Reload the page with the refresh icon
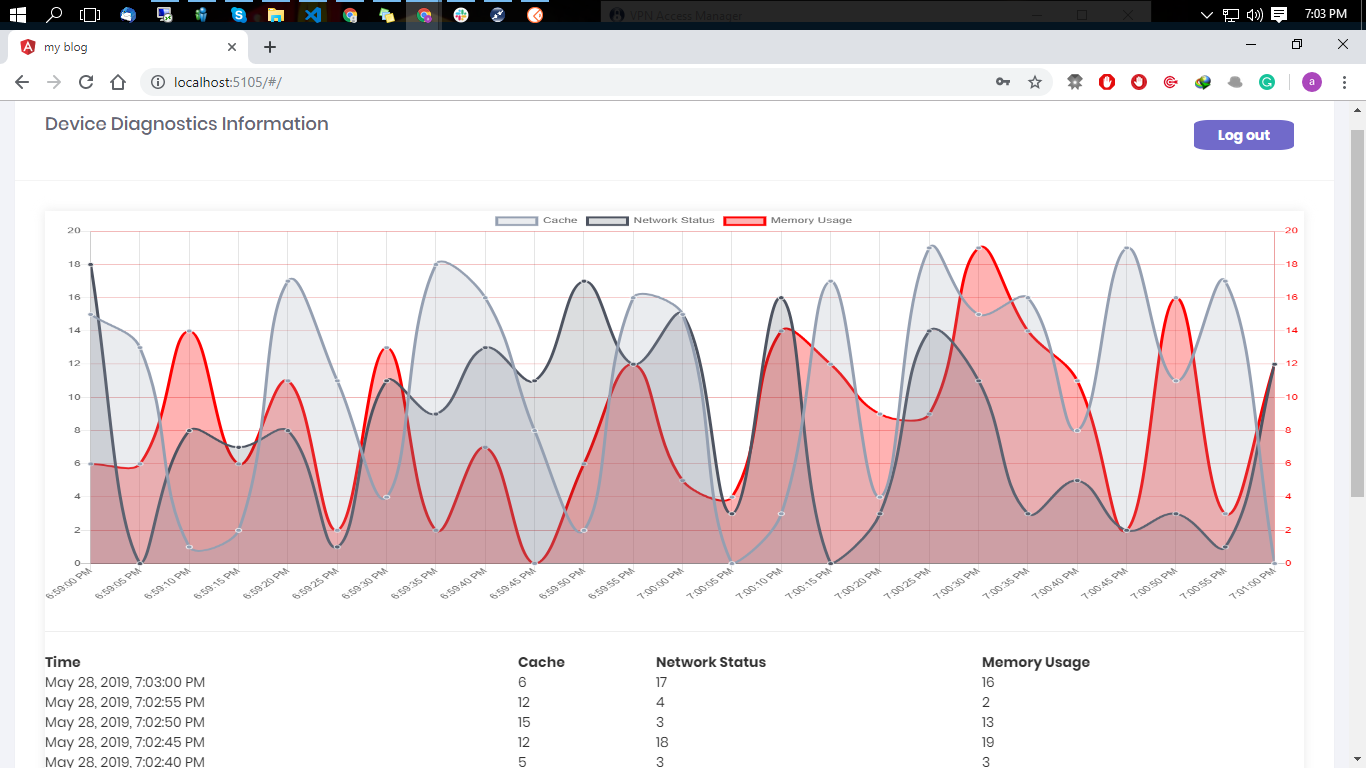 tap(86, 82)
